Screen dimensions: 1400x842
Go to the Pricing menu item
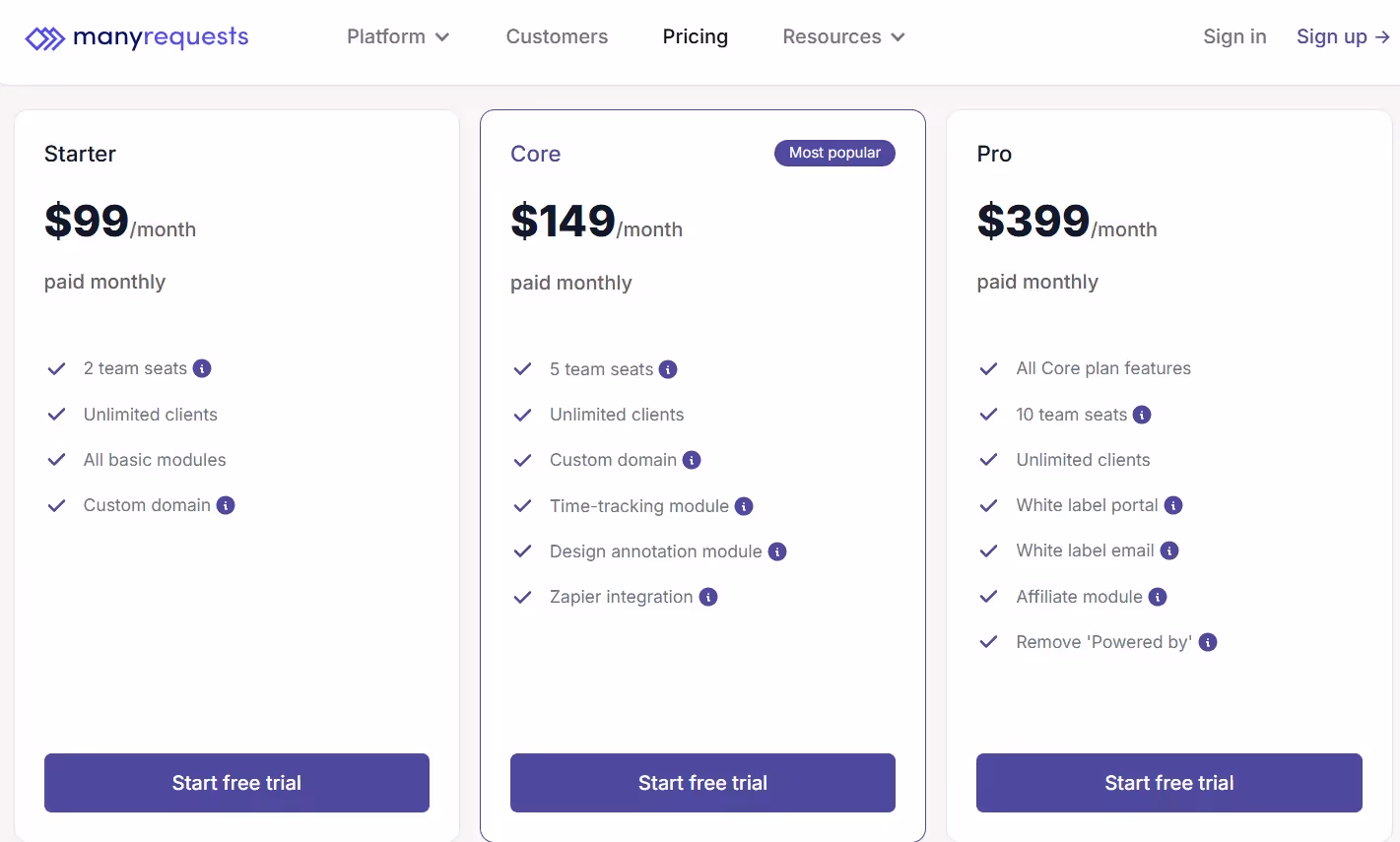(x=696, y=36)
